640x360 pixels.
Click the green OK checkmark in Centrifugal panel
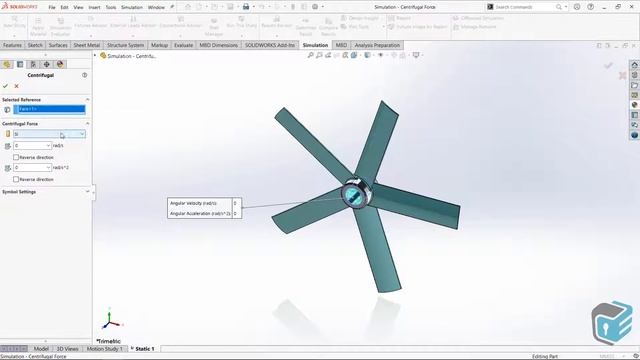tap(5, 86)
